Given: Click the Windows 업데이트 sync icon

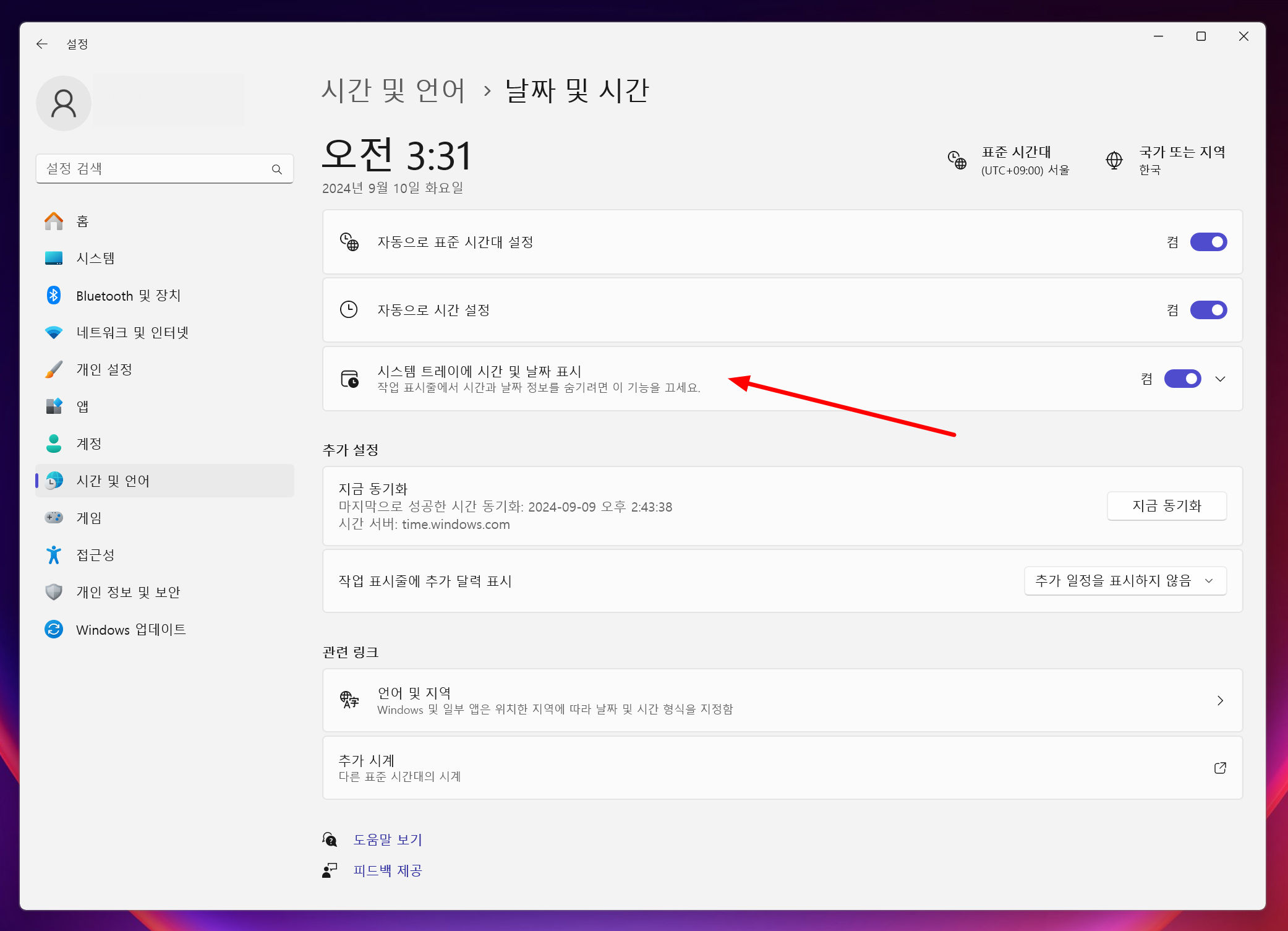Looking at the screenshot, I should click(x=54, y=629).
